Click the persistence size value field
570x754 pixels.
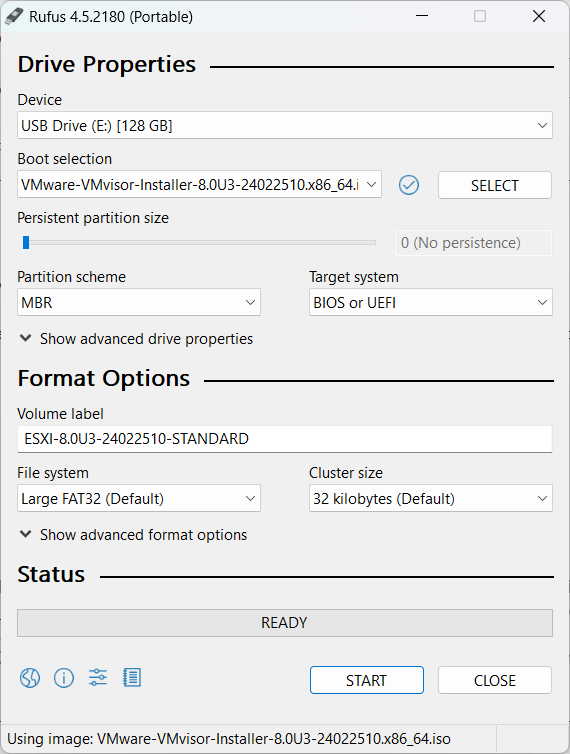(473, 243)
